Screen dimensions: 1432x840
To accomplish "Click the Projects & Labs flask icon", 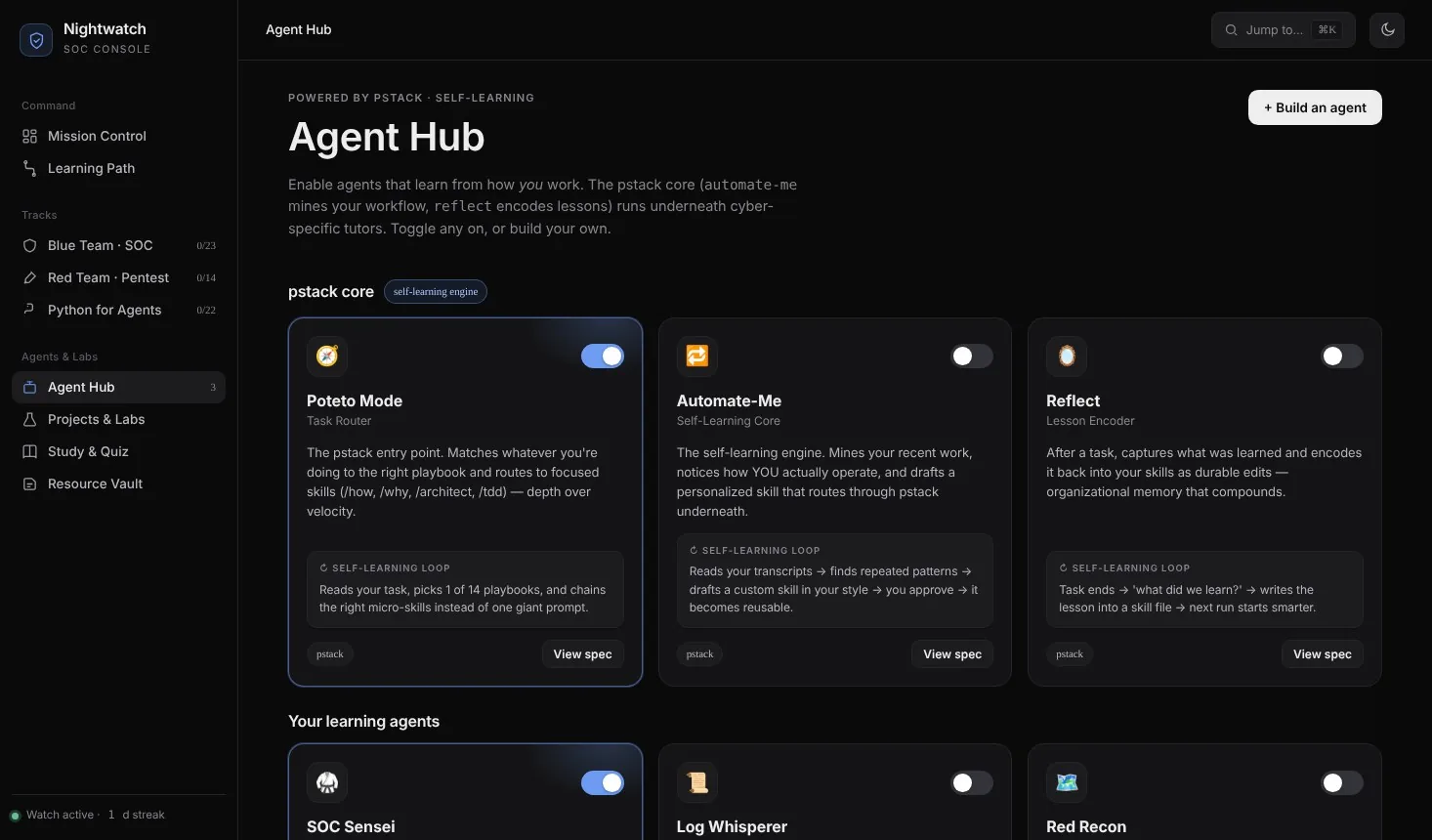I will (30, 419).
